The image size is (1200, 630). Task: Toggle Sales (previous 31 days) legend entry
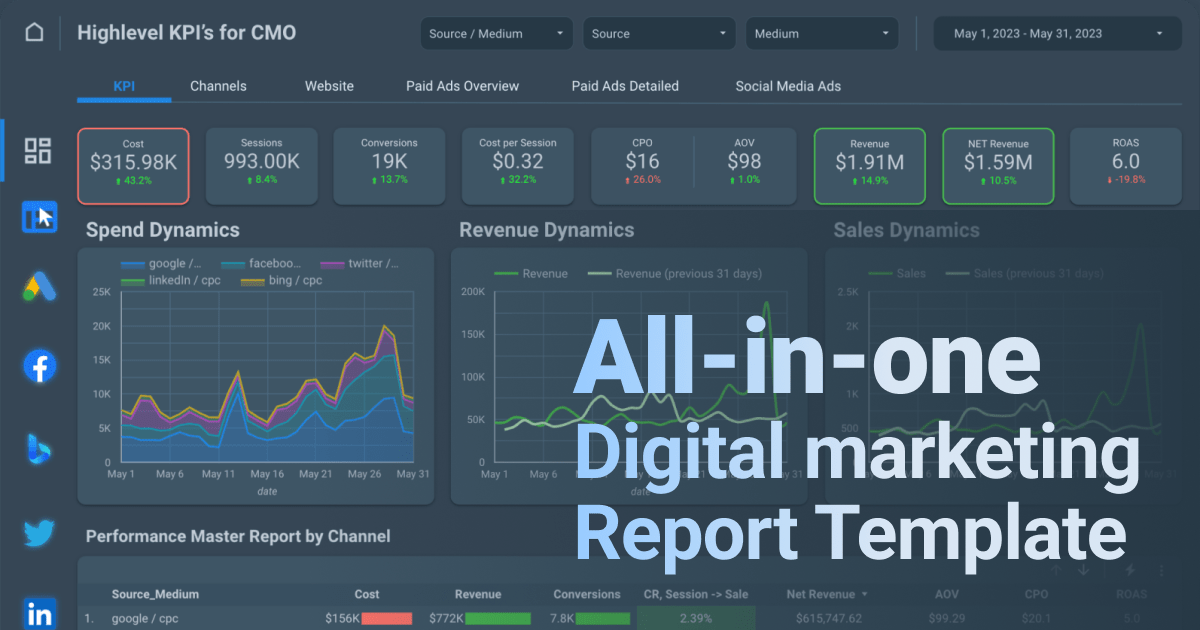click(x=1025, y=273)
